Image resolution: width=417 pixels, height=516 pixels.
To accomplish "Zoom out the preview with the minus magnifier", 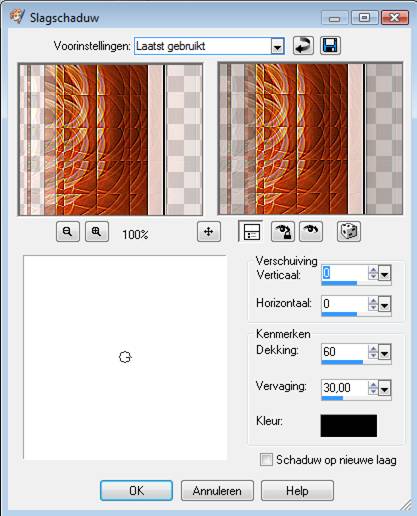I will tap(68, 231).
